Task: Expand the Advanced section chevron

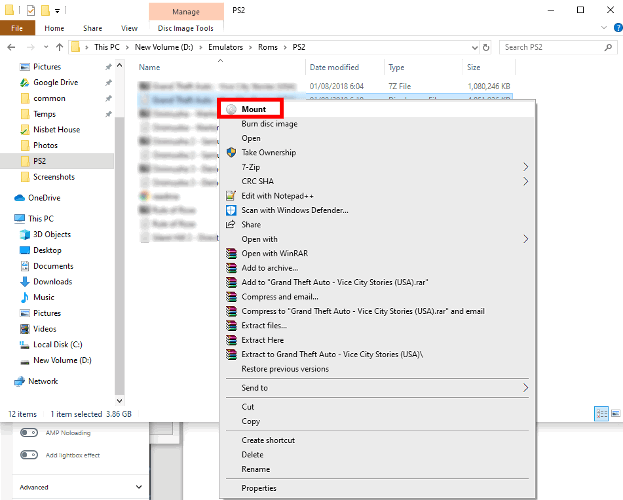Action: pyautogui.click(x=139, y=487)
